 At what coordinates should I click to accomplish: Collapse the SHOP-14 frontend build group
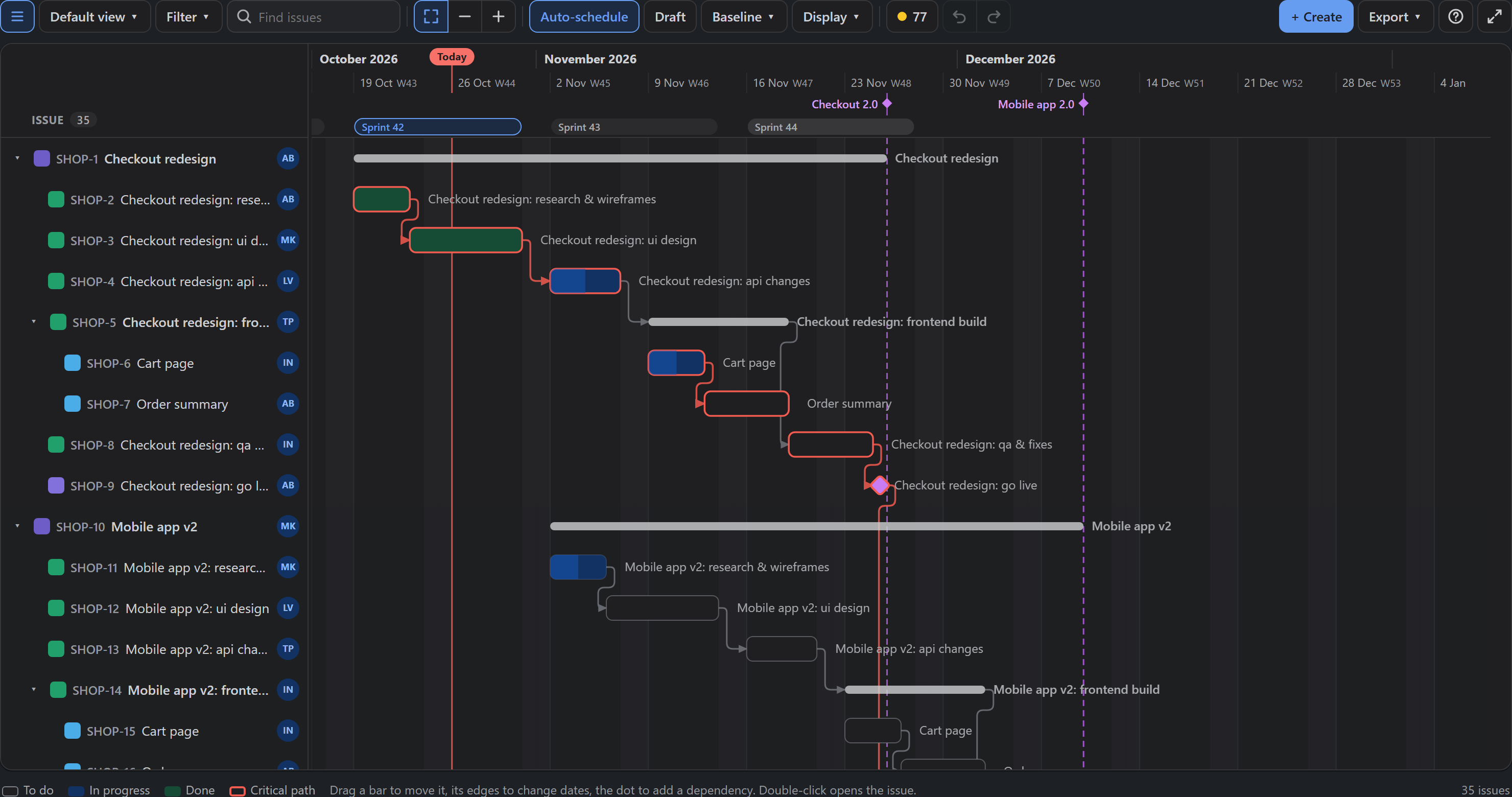(33, 690)
